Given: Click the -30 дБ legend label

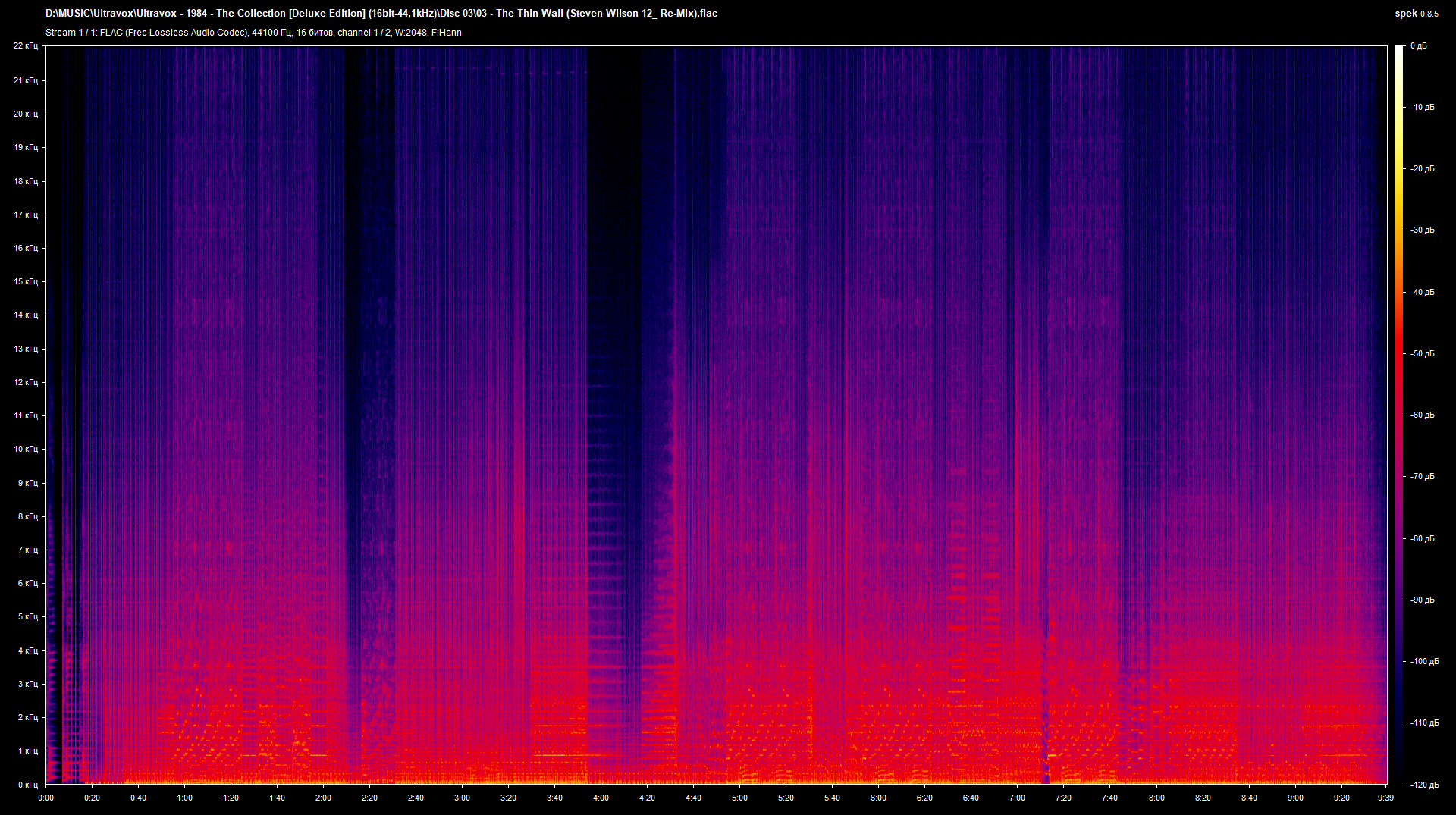Looking at the screenshot, I should pos(1422,230).
